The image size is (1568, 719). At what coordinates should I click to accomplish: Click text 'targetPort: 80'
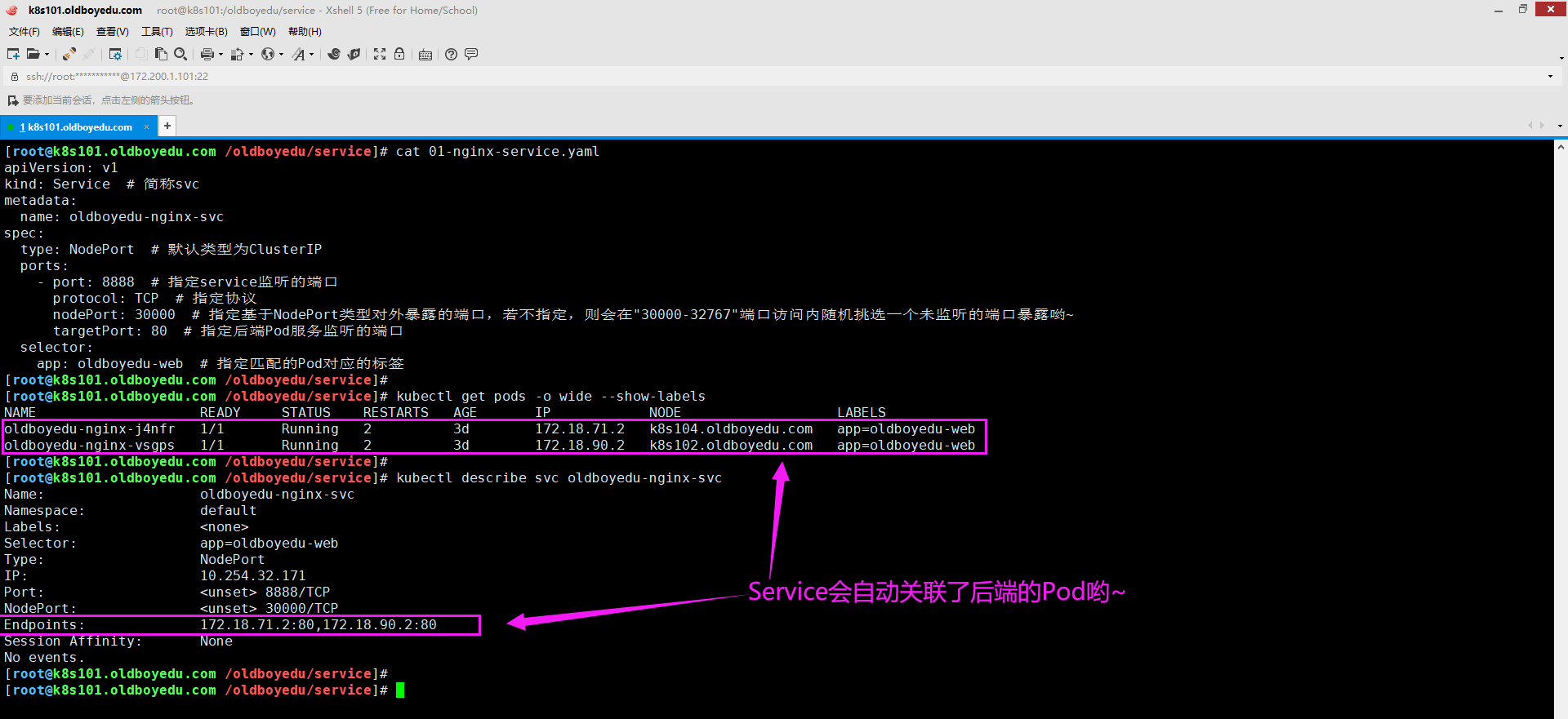[109, 331]
